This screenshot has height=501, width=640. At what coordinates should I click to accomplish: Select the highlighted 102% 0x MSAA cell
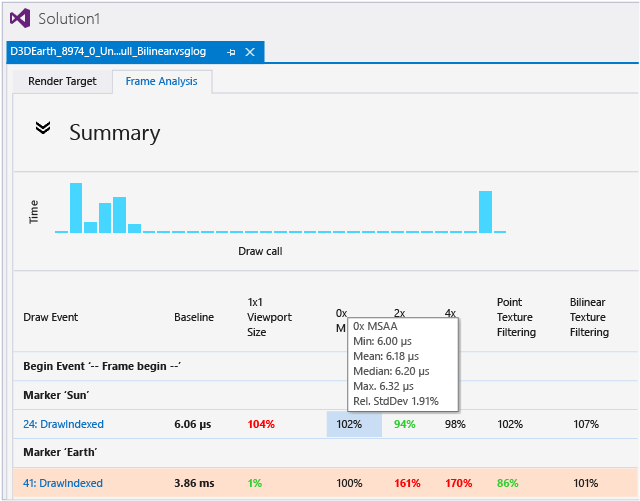[354, 424]
